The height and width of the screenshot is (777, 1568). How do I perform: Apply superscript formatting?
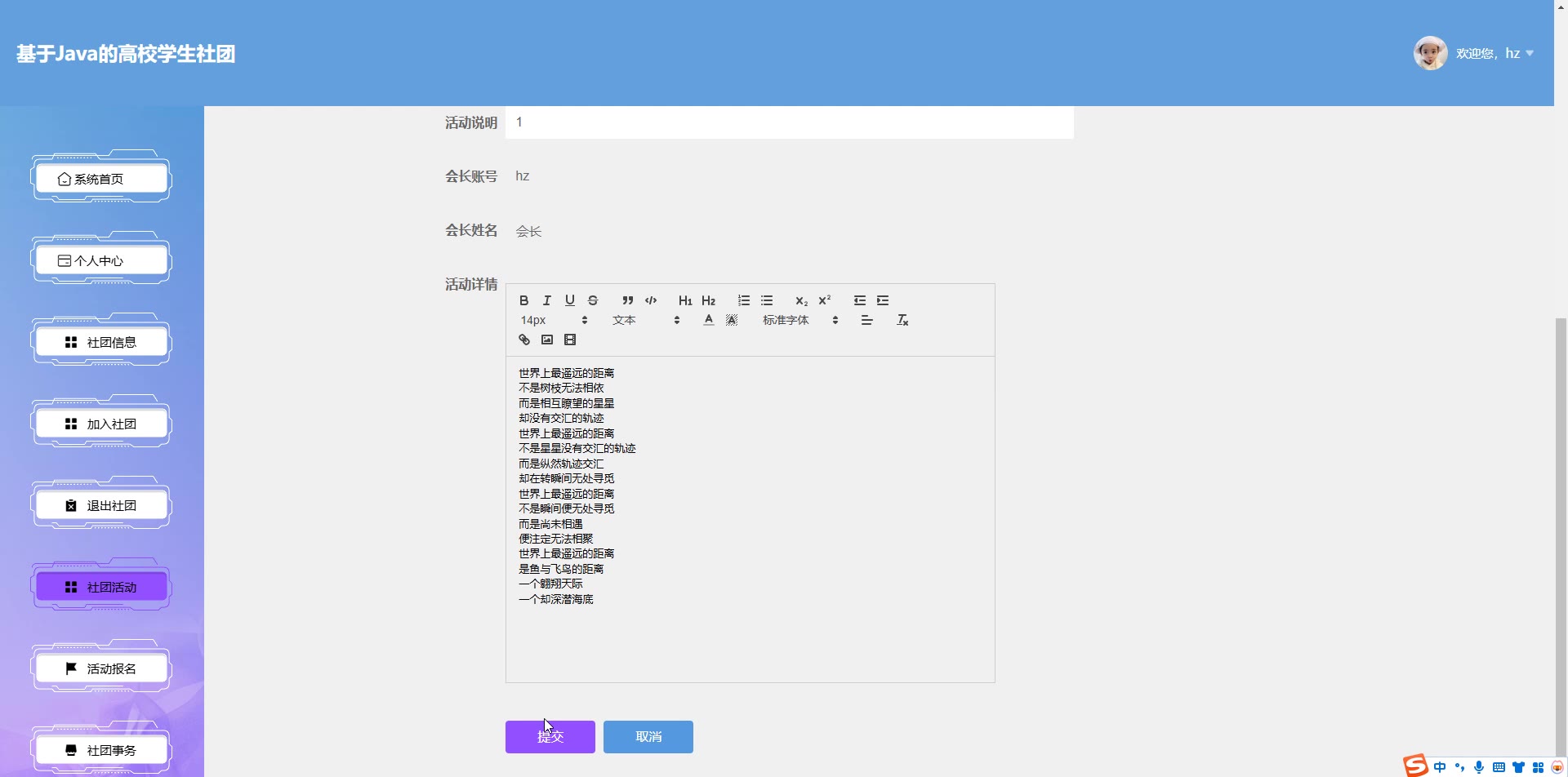point(824,300)
